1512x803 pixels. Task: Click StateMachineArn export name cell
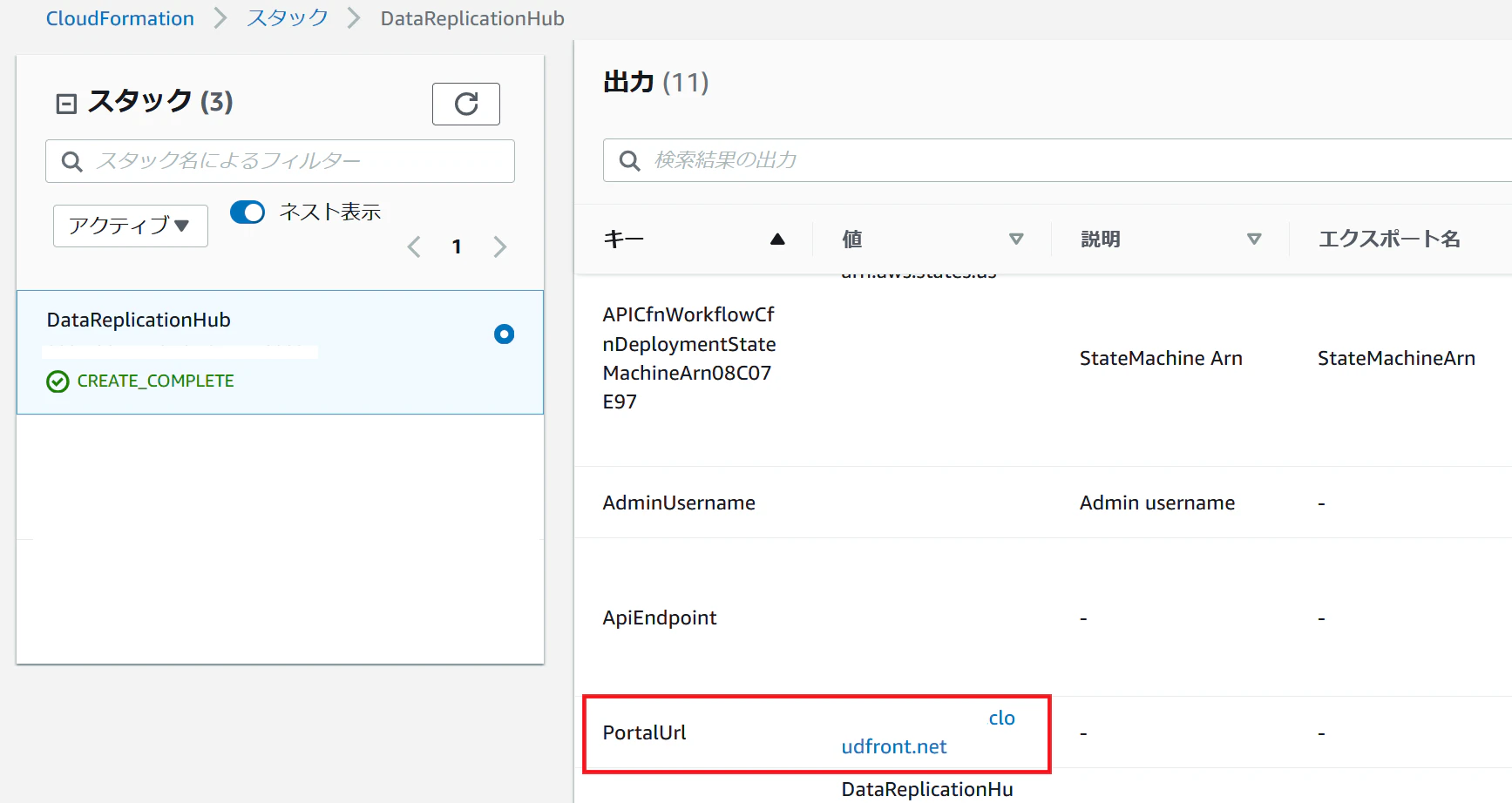point(1396,358)
